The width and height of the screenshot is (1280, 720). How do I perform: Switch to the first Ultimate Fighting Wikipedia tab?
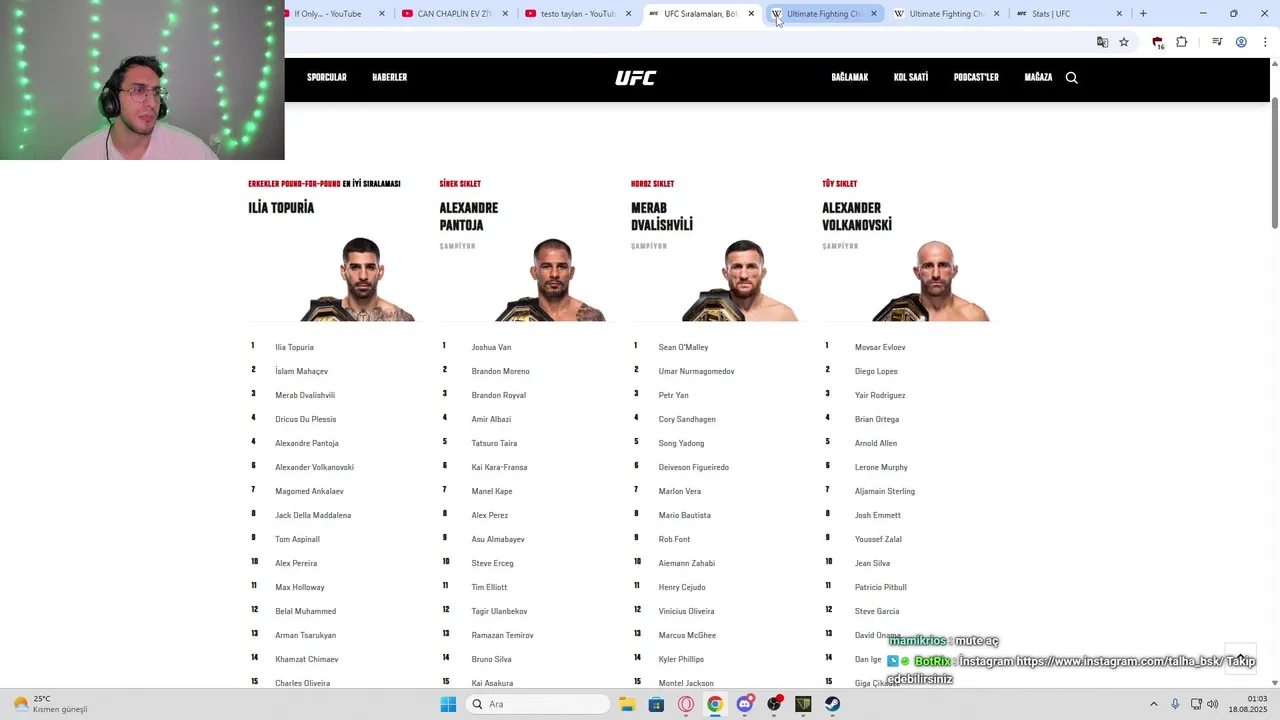pyautogui.click(x=824, y=14)
